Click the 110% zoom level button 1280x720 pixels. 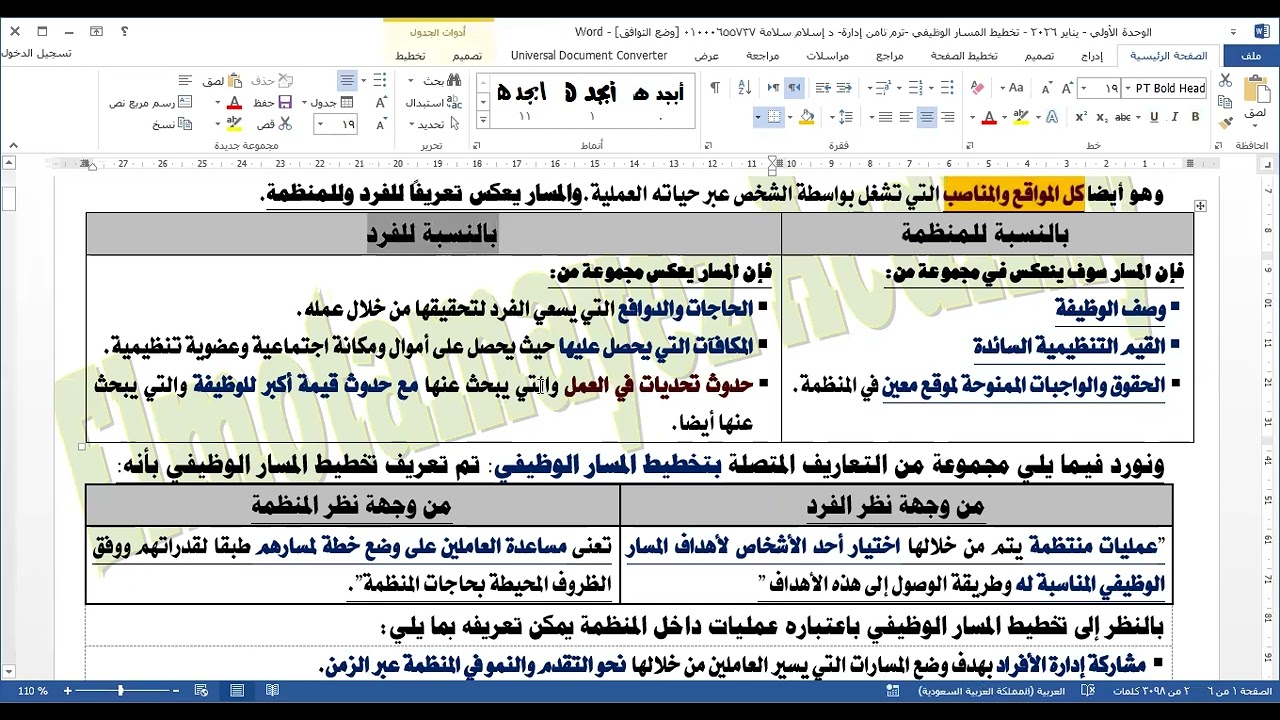[x=32, y=691]
